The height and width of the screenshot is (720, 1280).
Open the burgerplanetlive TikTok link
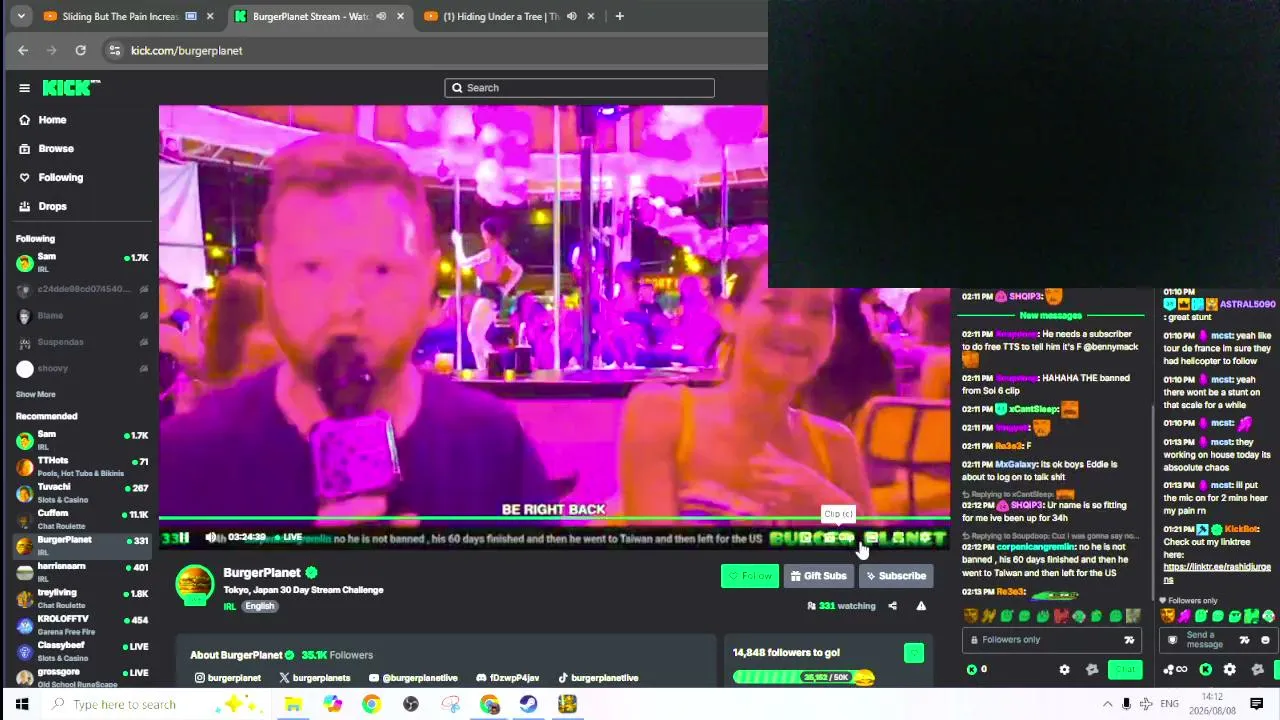(598, 678)
